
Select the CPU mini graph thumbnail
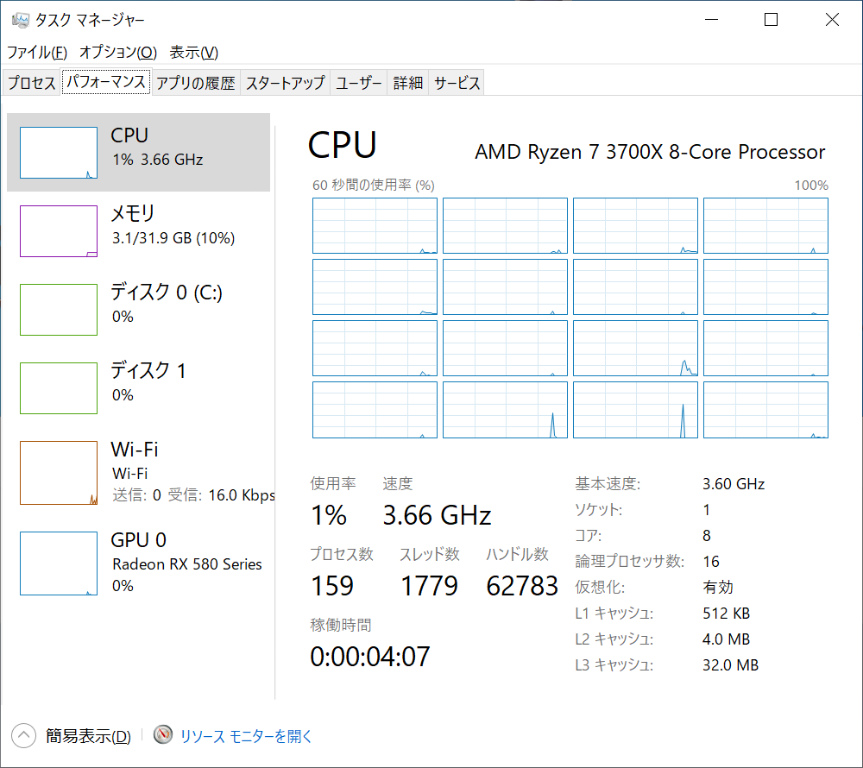pos(58,152)
